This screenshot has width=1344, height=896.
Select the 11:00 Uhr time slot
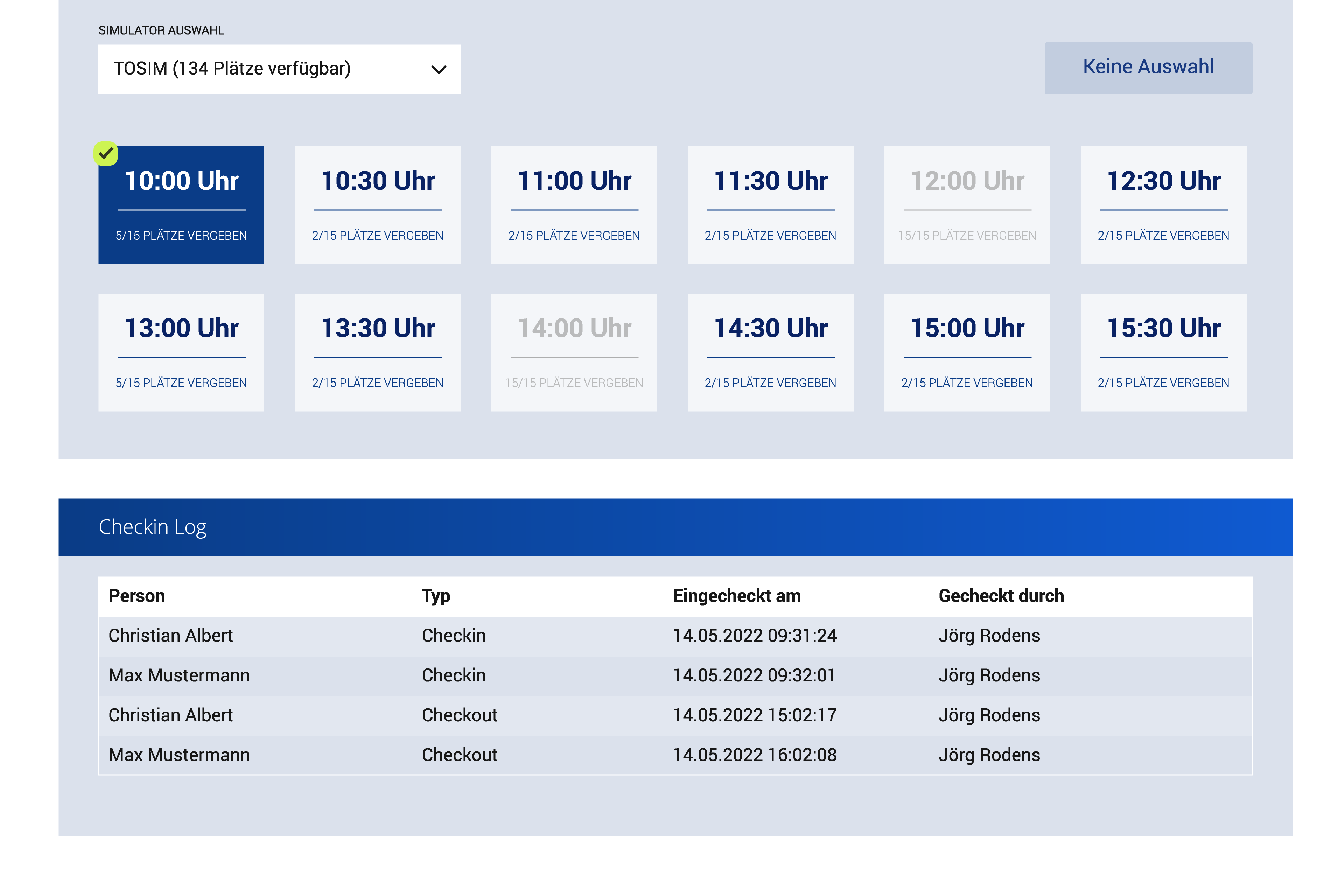[574, 205]
